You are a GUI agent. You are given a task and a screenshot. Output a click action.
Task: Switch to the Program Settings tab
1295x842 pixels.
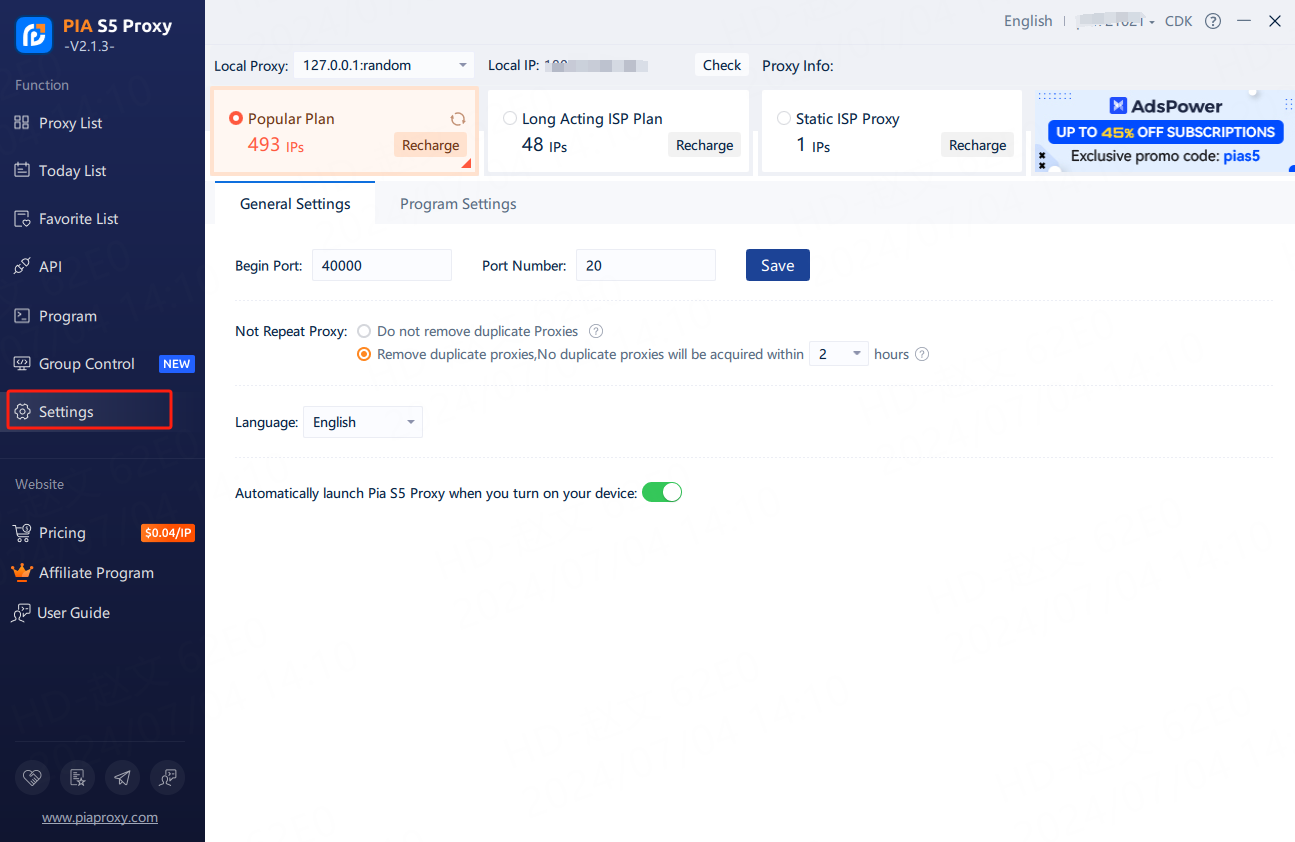(458, 204)
